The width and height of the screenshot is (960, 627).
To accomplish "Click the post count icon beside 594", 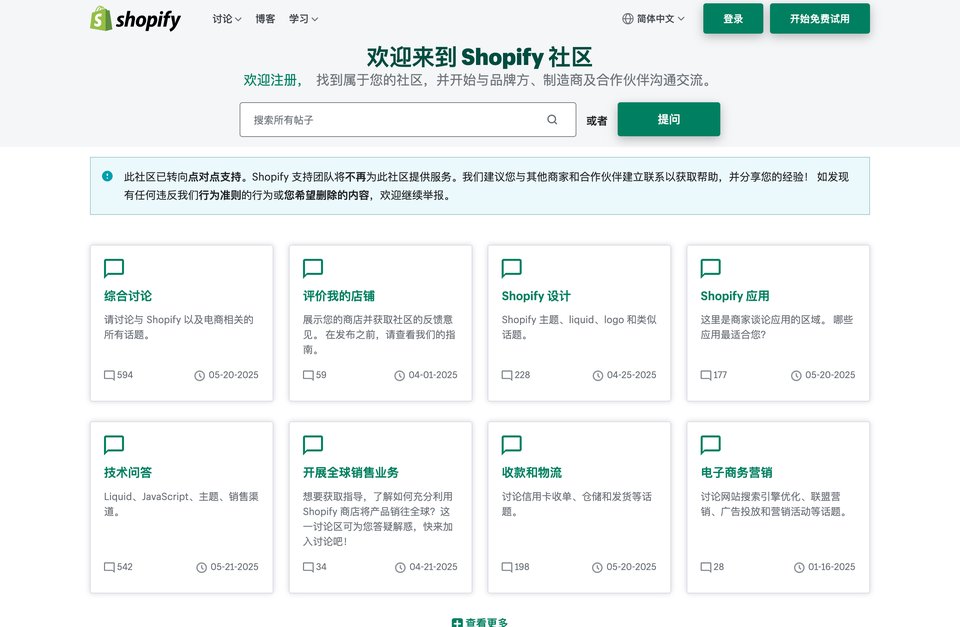I will (x=109, y=375).
